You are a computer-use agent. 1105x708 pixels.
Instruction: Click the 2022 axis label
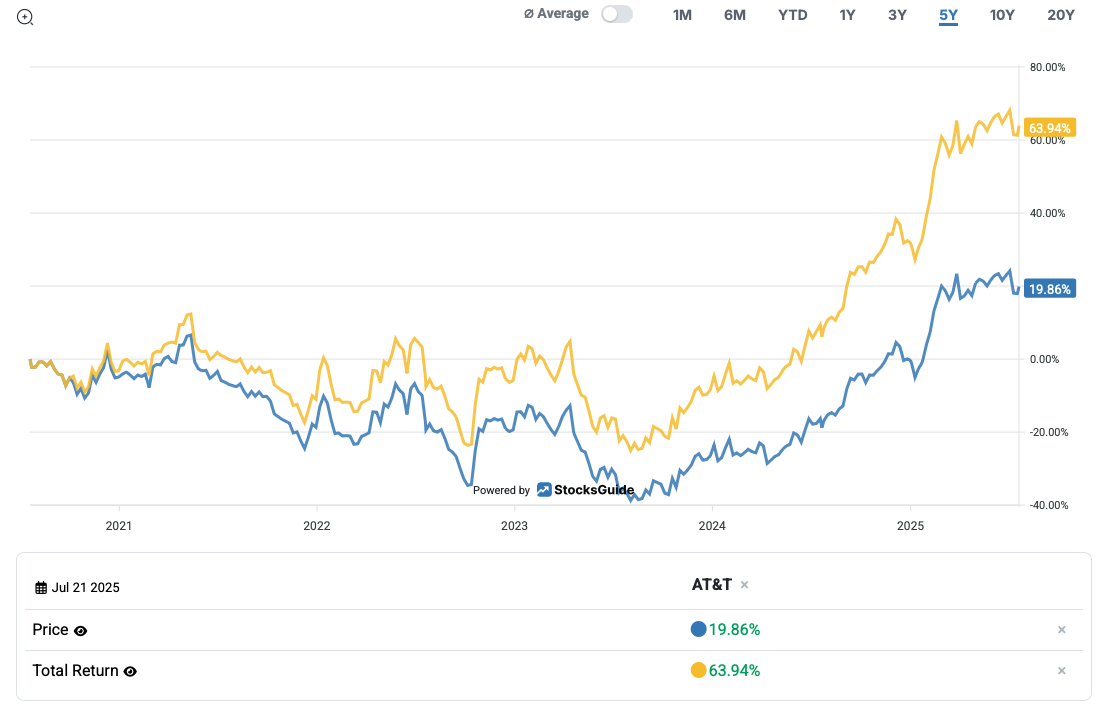(x=316, y=526)
